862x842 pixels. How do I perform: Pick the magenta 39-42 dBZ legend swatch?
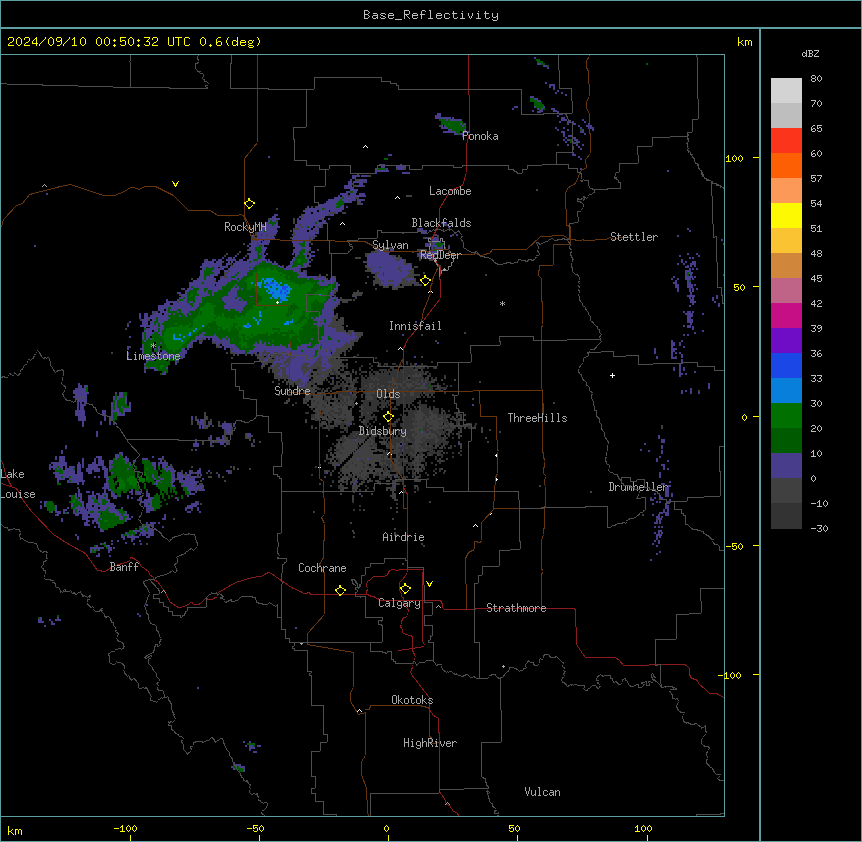(x=786, y=315)
